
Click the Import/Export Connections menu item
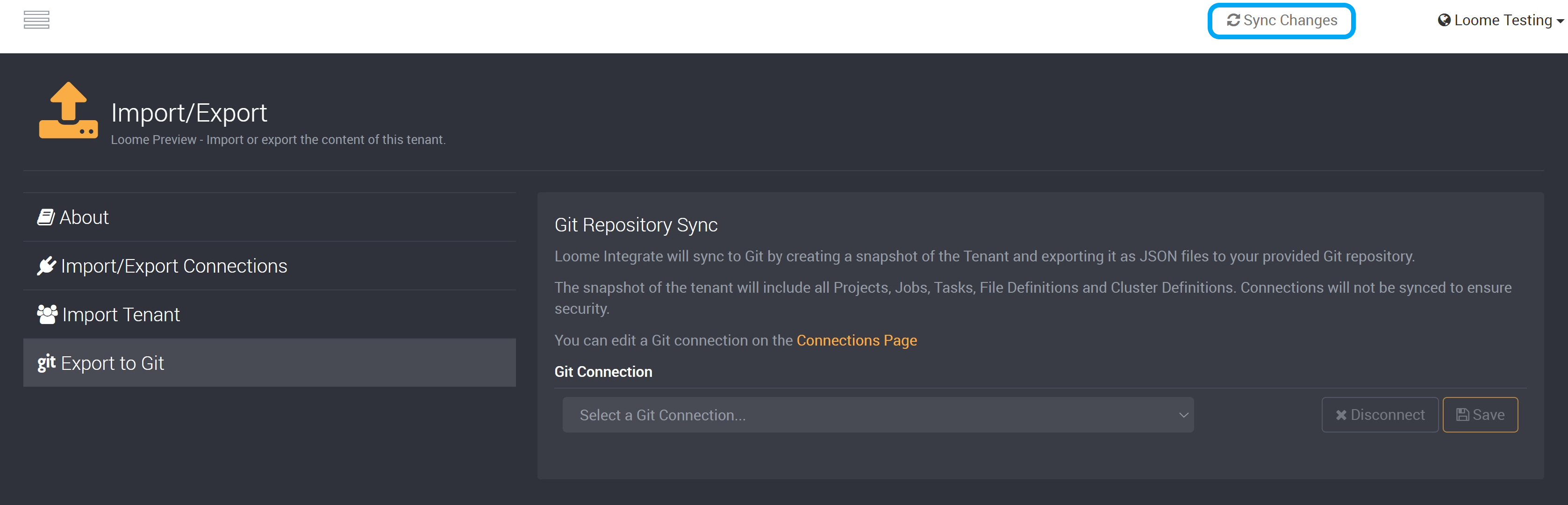point(174,265)
